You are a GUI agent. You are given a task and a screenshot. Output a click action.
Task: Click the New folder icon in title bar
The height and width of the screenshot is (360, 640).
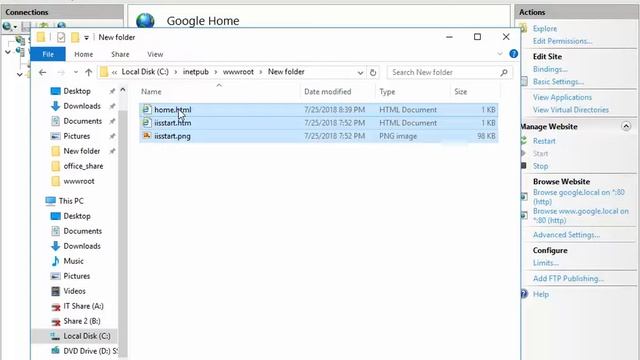75,38
